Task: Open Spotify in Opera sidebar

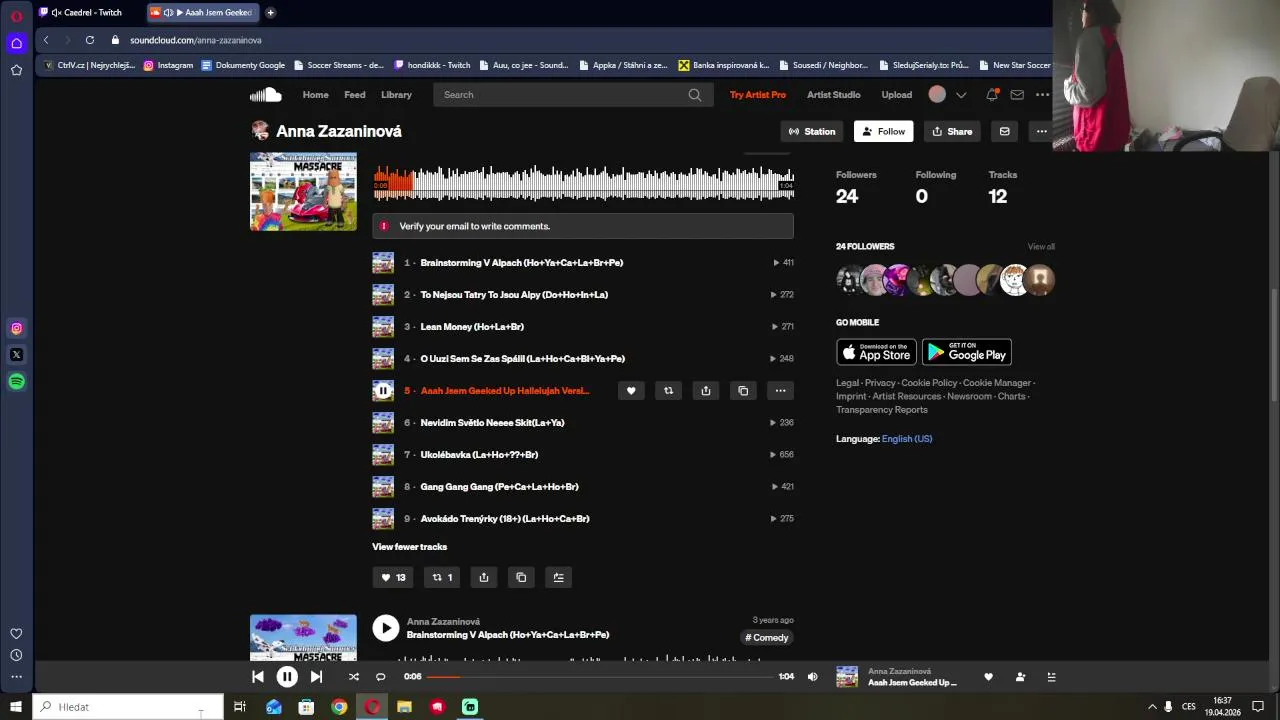Action: (x=17, y=381)
